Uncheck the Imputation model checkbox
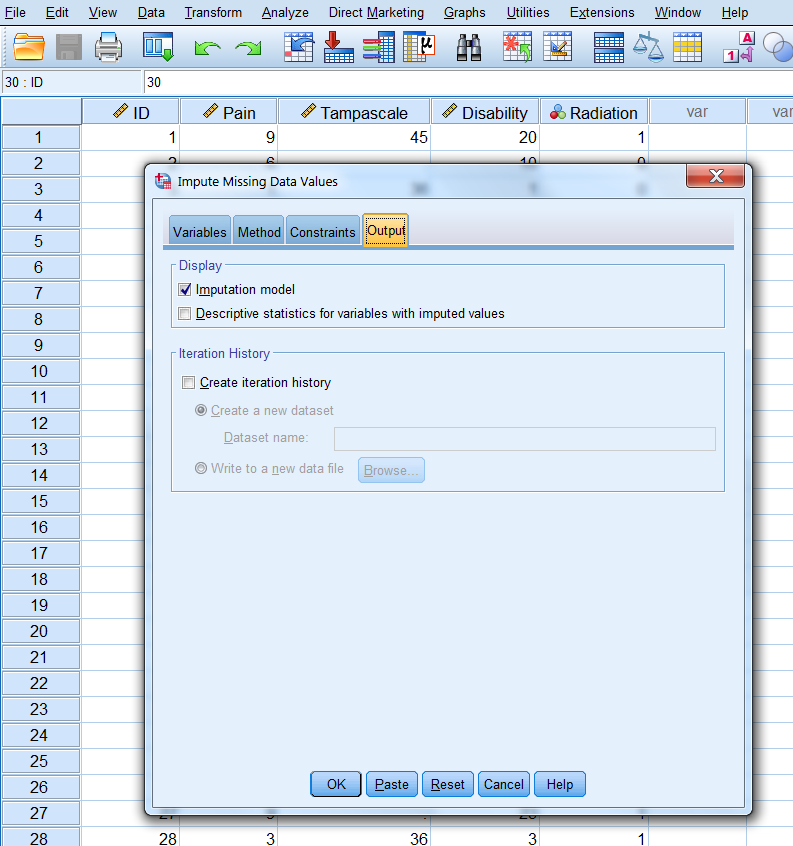This screenshot has height=846, width=793. pos(184,290)
